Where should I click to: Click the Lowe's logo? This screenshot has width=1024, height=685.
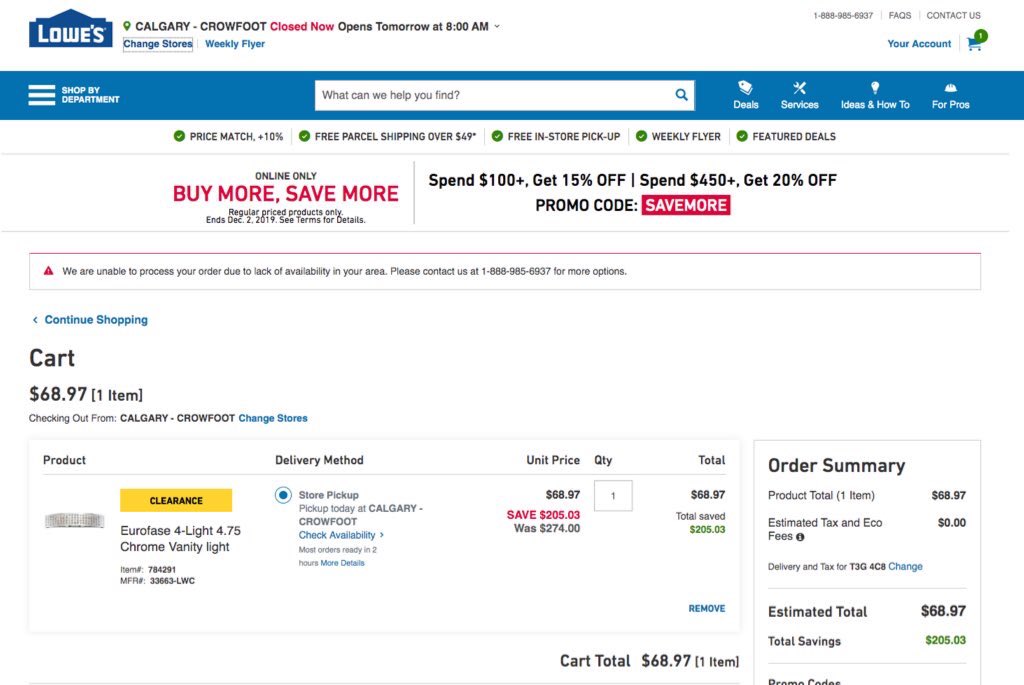69,30
